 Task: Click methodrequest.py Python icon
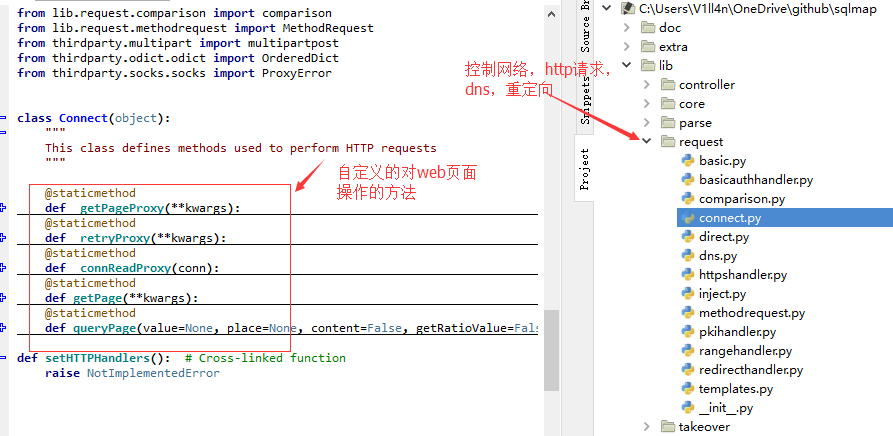point(689,313)
